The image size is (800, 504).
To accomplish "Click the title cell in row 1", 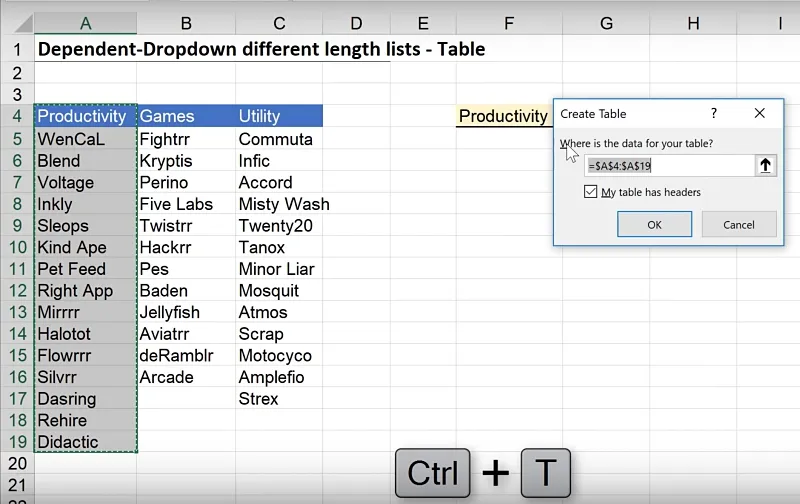I will click(x=260, y=49).
